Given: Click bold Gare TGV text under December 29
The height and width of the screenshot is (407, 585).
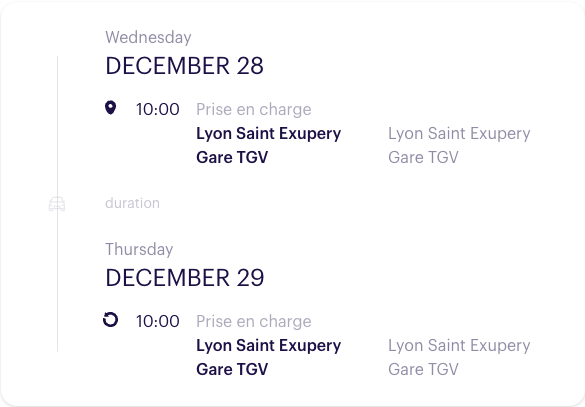Looking at the screenshot, I should click(x=232, y=369).
